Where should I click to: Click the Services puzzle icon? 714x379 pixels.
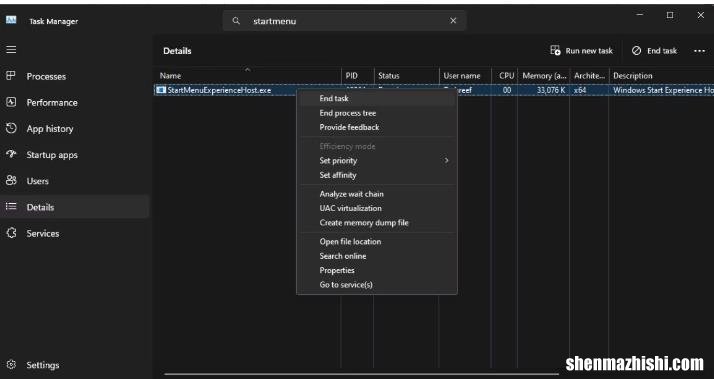coord(11,233)
